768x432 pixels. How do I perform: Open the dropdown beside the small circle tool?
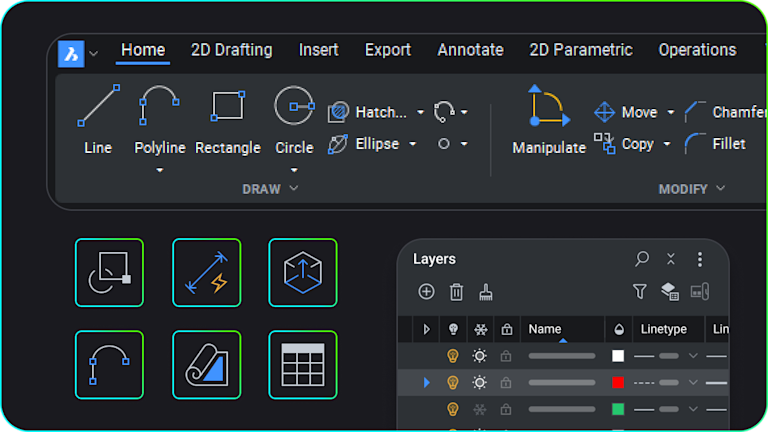tap(464, 144)
